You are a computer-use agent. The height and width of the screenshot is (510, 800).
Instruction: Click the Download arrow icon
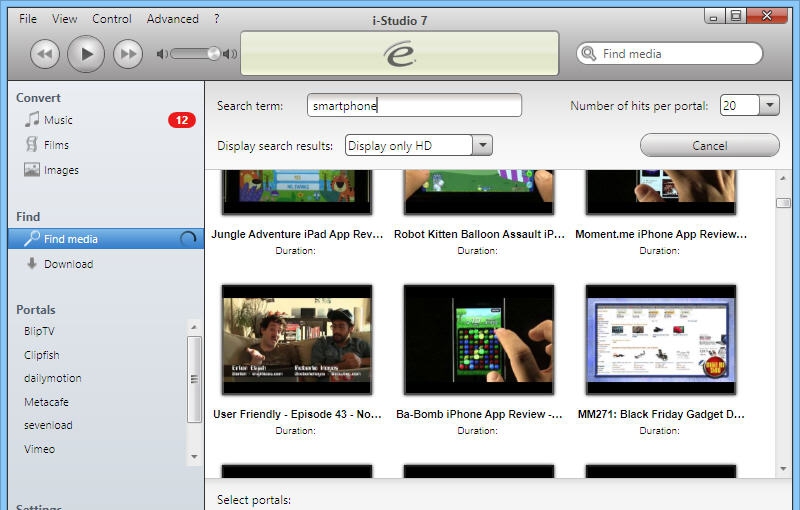pos(32,263)
